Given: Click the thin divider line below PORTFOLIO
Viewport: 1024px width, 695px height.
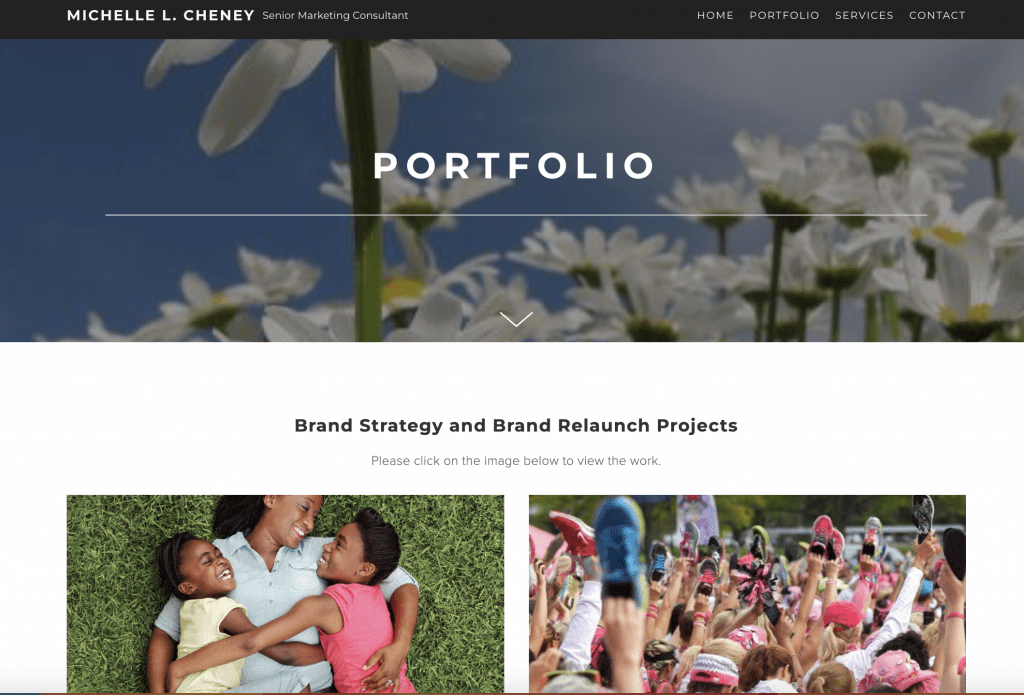Looking at the screenshot, I should point(516,215).
